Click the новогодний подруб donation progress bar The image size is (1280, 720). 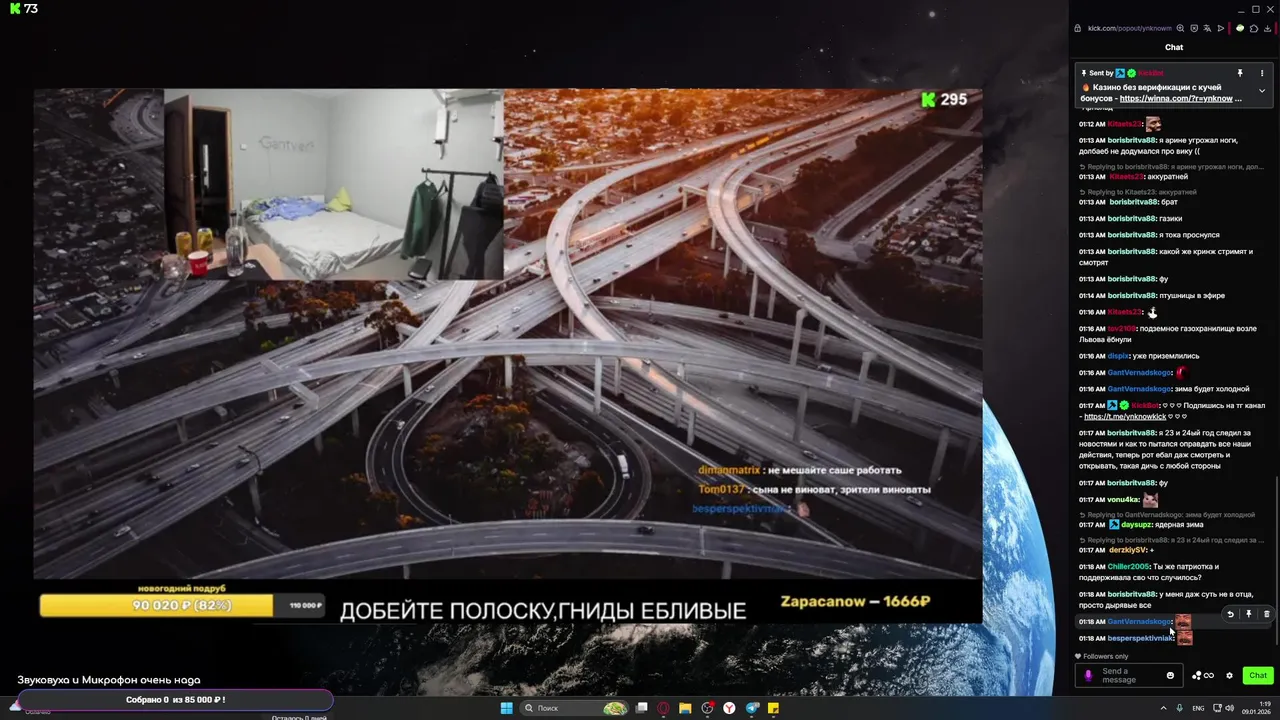(180, 605)
